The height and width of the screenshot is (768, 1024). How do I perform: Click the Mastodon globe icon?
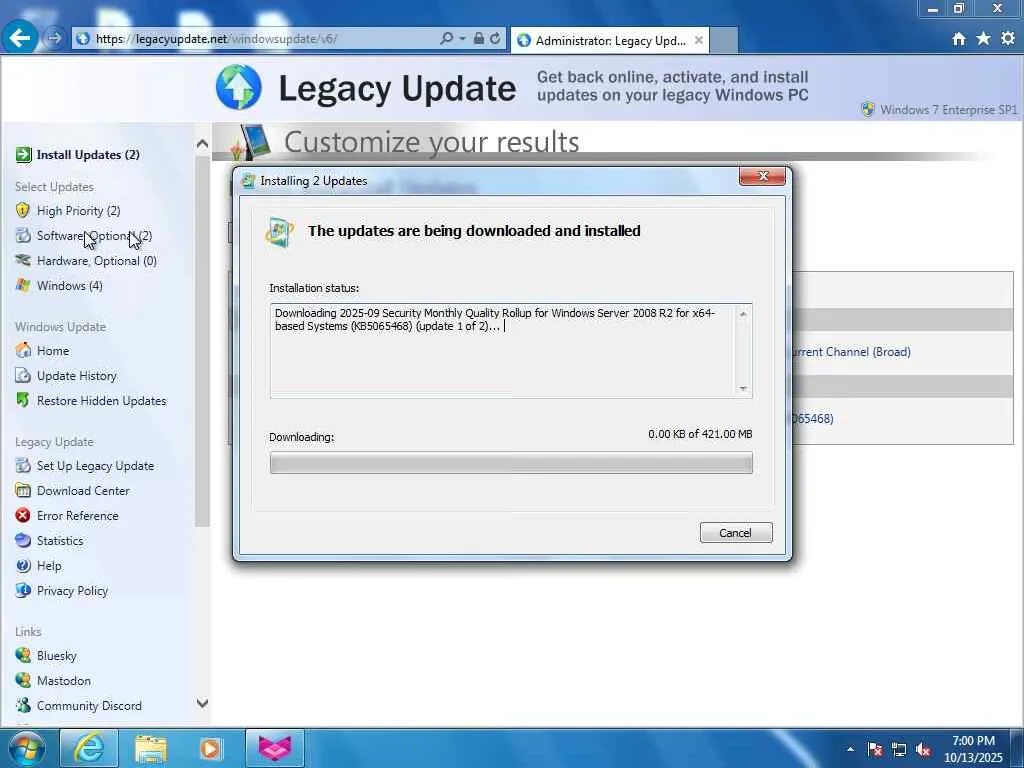(23, 680)
